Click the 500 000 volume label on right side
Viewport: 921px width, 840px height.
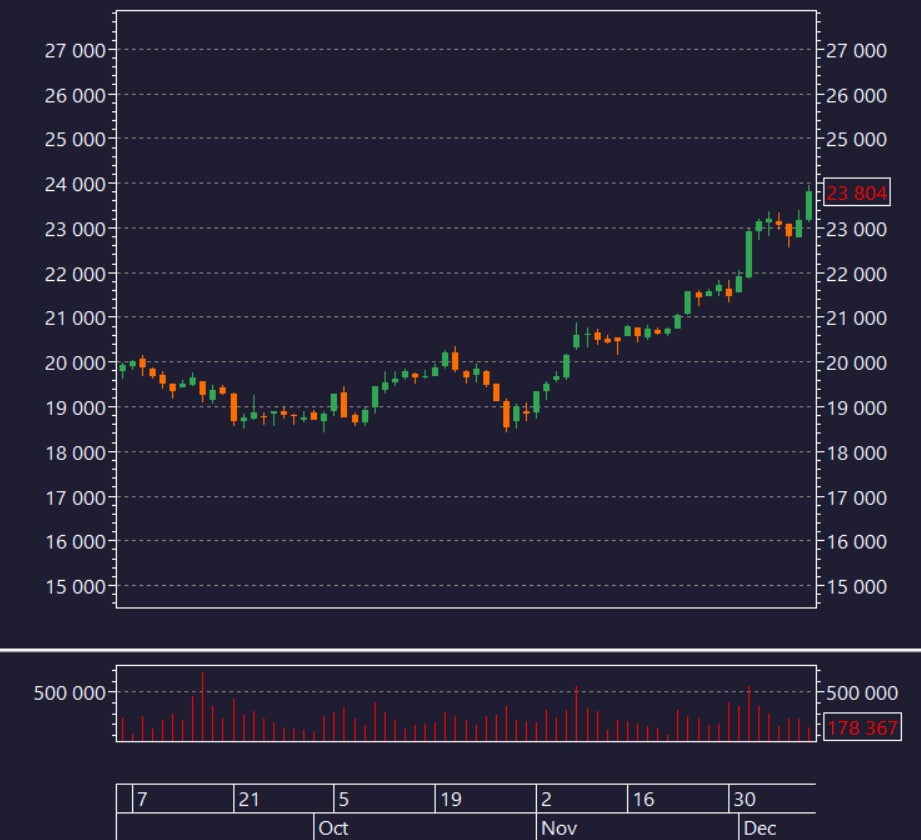(x=862, y=693)
